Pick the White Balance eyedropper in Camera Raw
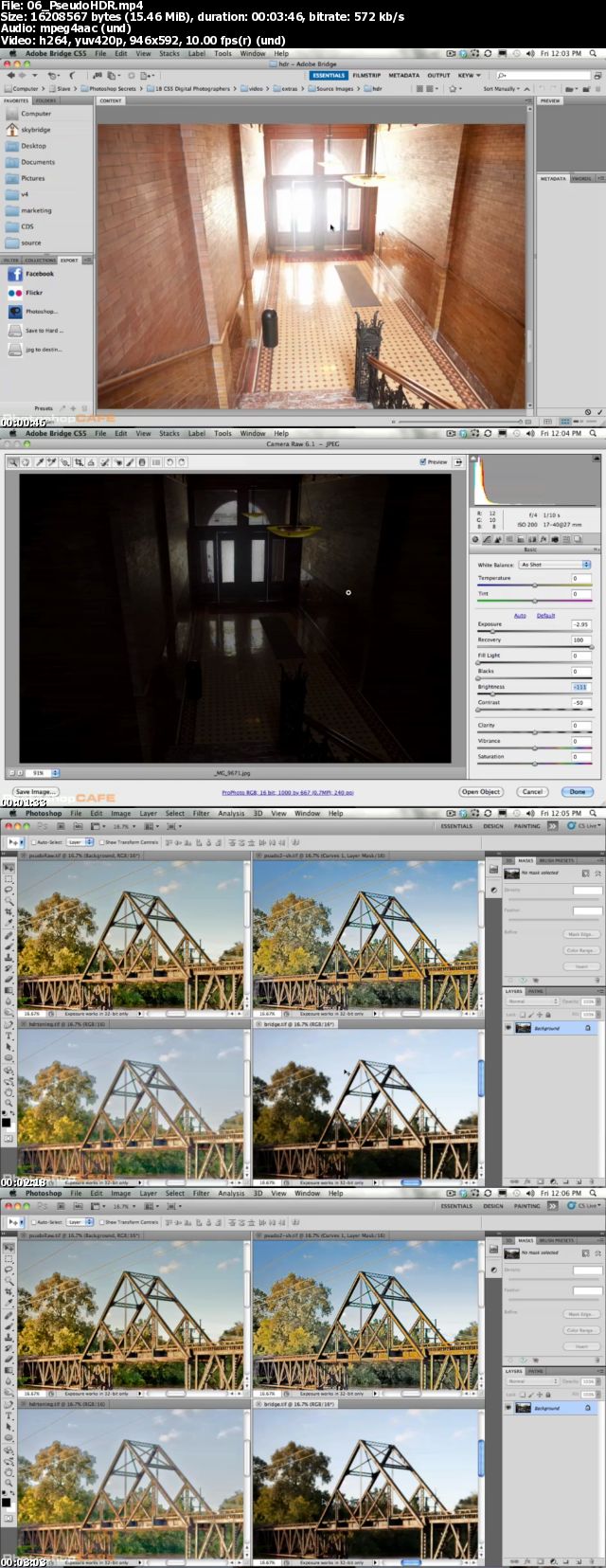The height and width of the screenshot is (1568, 606). pos(39,462)
